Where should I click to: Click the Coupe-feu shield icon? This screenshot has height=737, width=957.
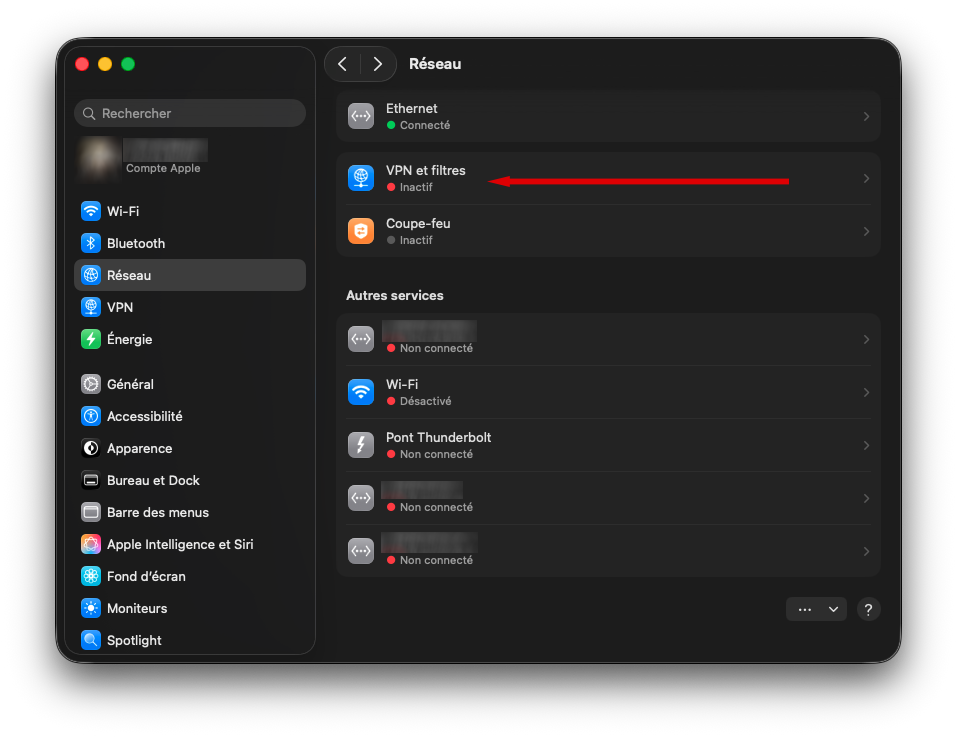click(361, 231)
